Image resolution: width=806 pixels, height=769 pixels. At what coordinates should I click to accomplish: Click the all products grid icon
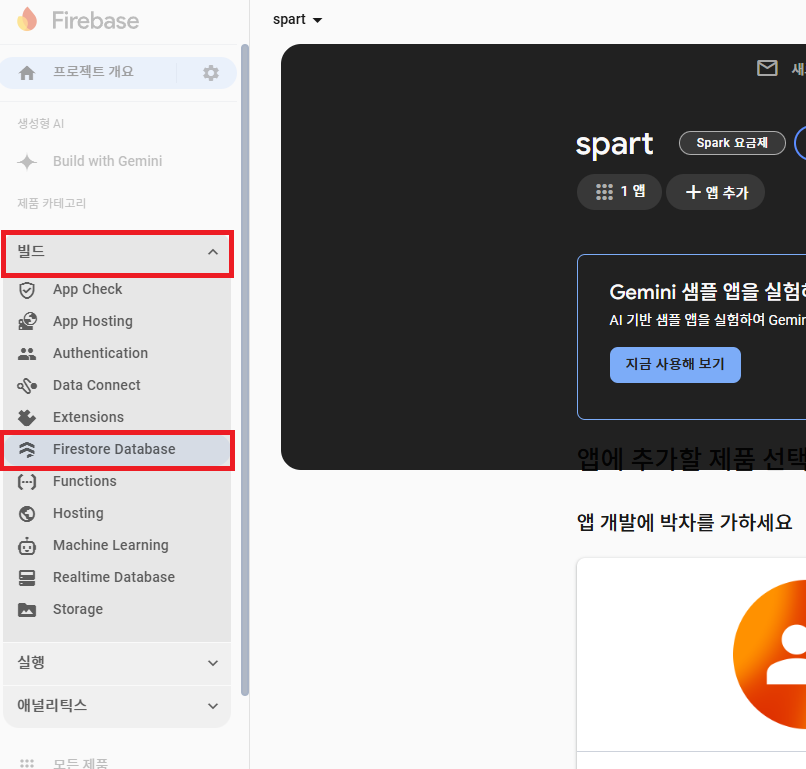click(x=27, y=763)
